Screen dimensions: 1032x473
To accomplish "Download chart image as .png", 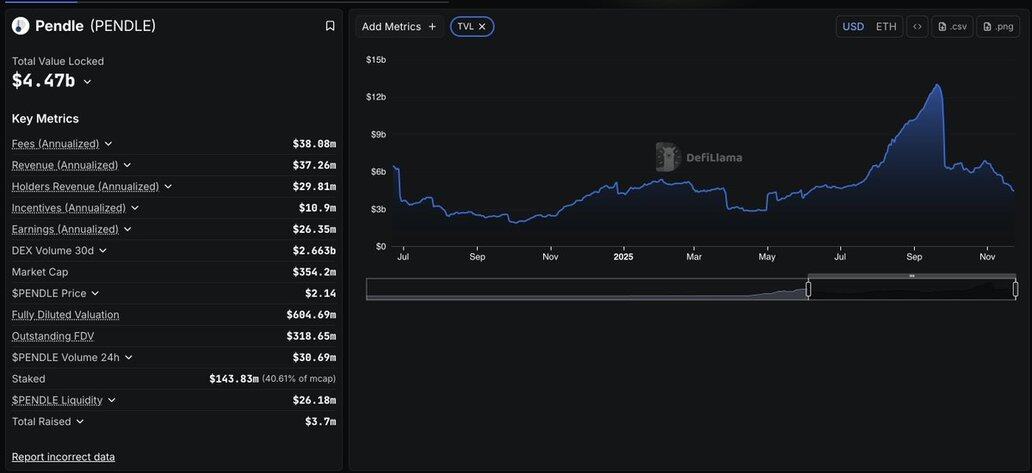I will pyautogui.click(x=997, y=27).
